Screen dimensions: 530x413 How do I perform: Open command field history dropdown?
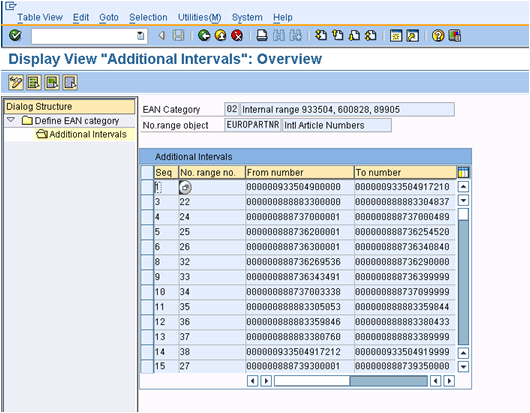140,35
